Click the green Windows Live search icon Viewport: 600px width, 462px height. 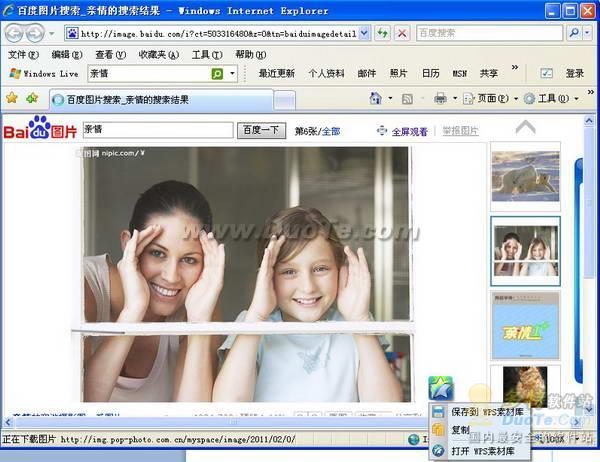[x=217, y=73]
